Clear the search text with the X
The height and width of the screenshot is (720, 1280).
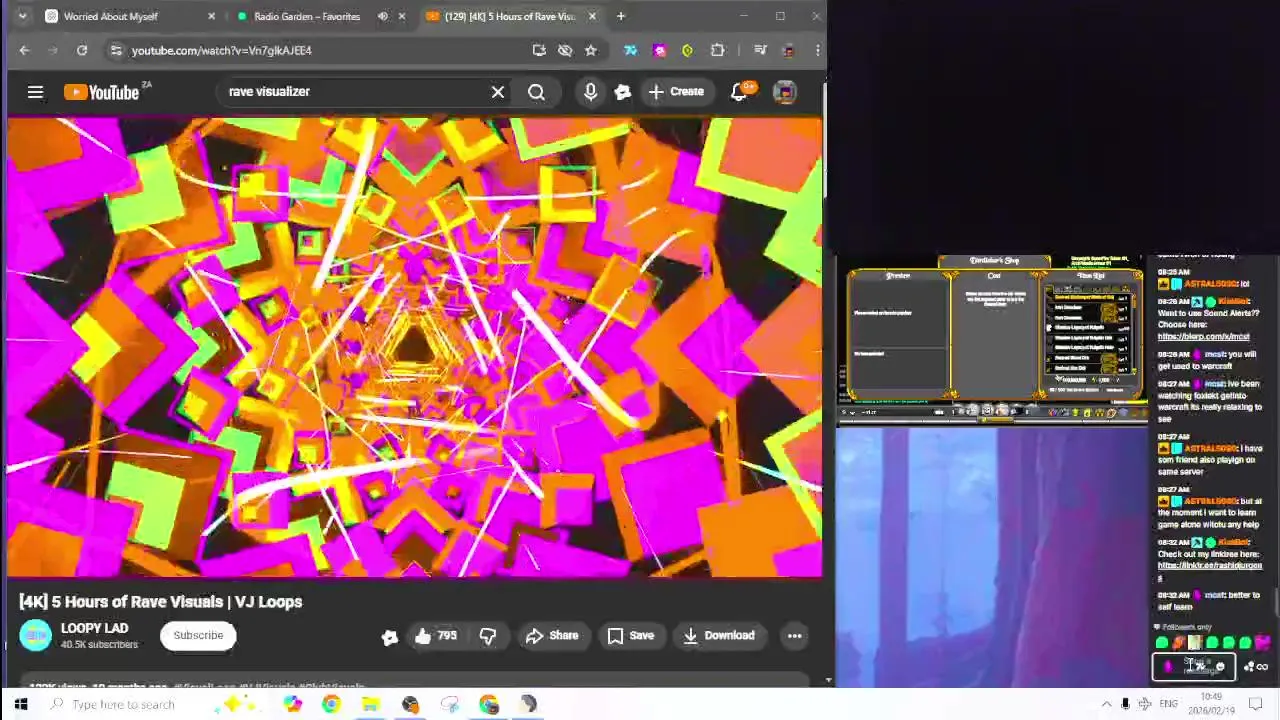(498, 92)
